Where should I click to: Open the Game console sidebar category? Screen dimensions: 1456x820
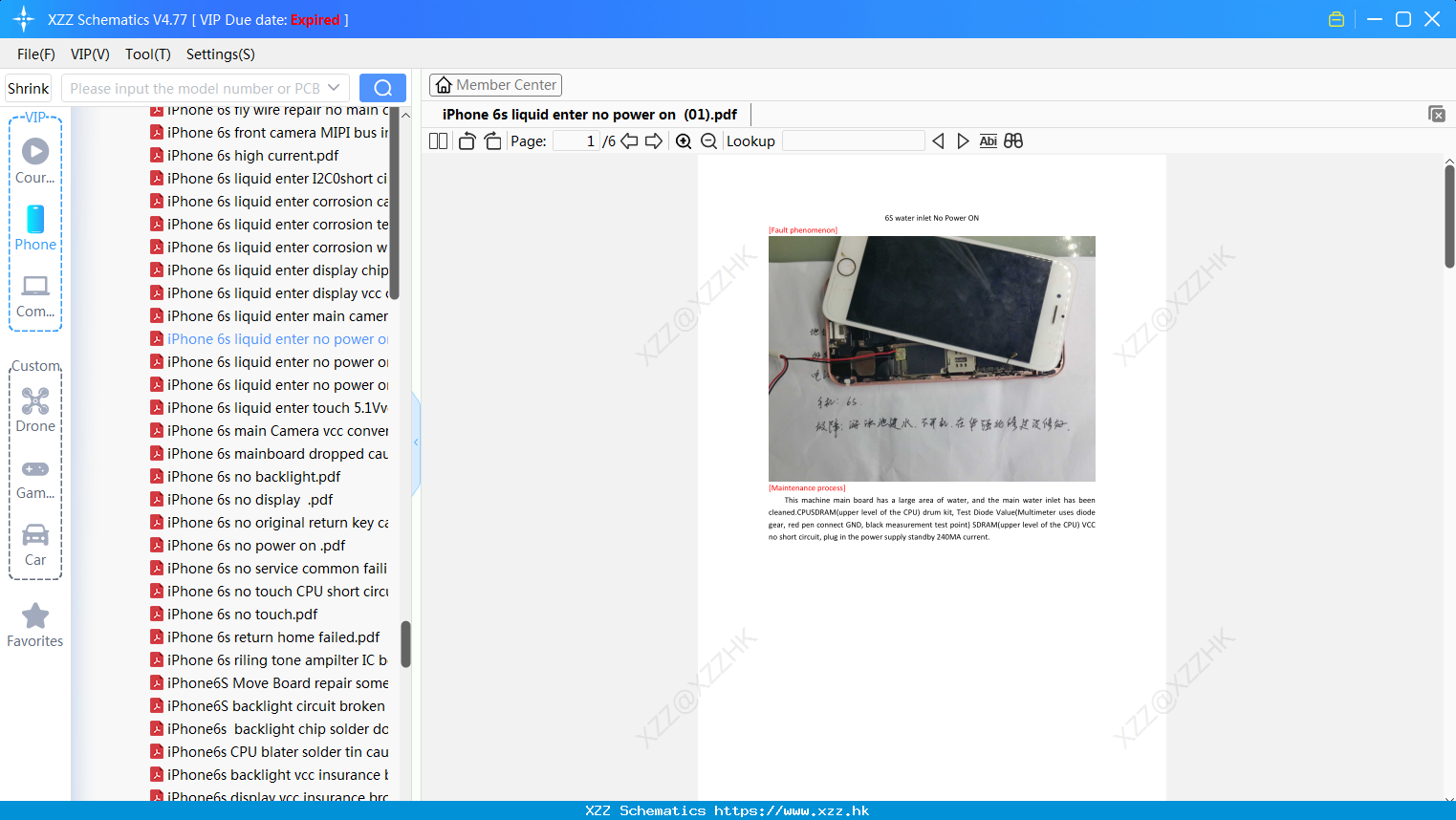coord(35,480)
